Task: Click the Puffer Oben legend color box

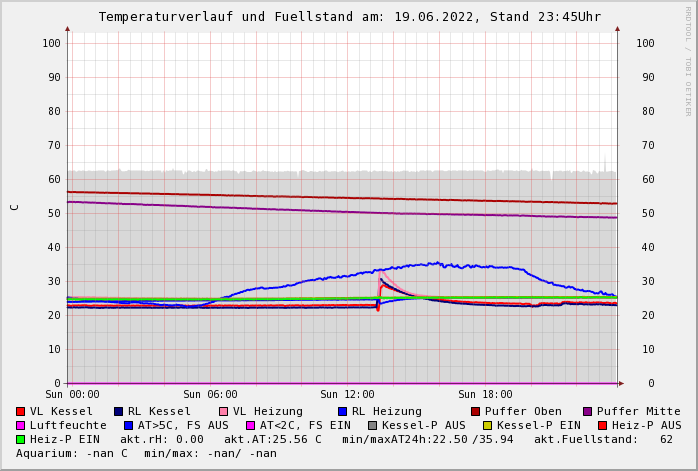Action: point(475,411)
